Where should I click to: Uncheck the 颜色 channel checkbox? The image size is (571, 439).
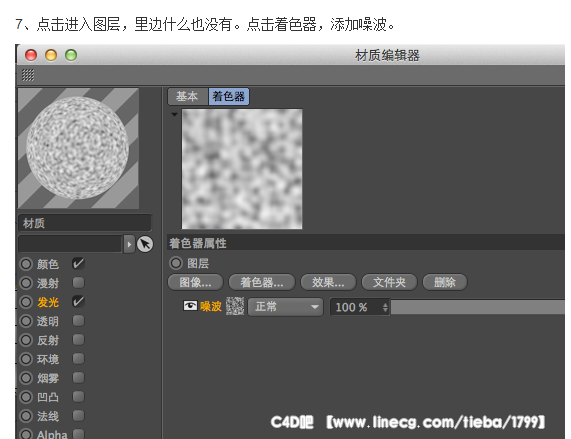point(78,264)
